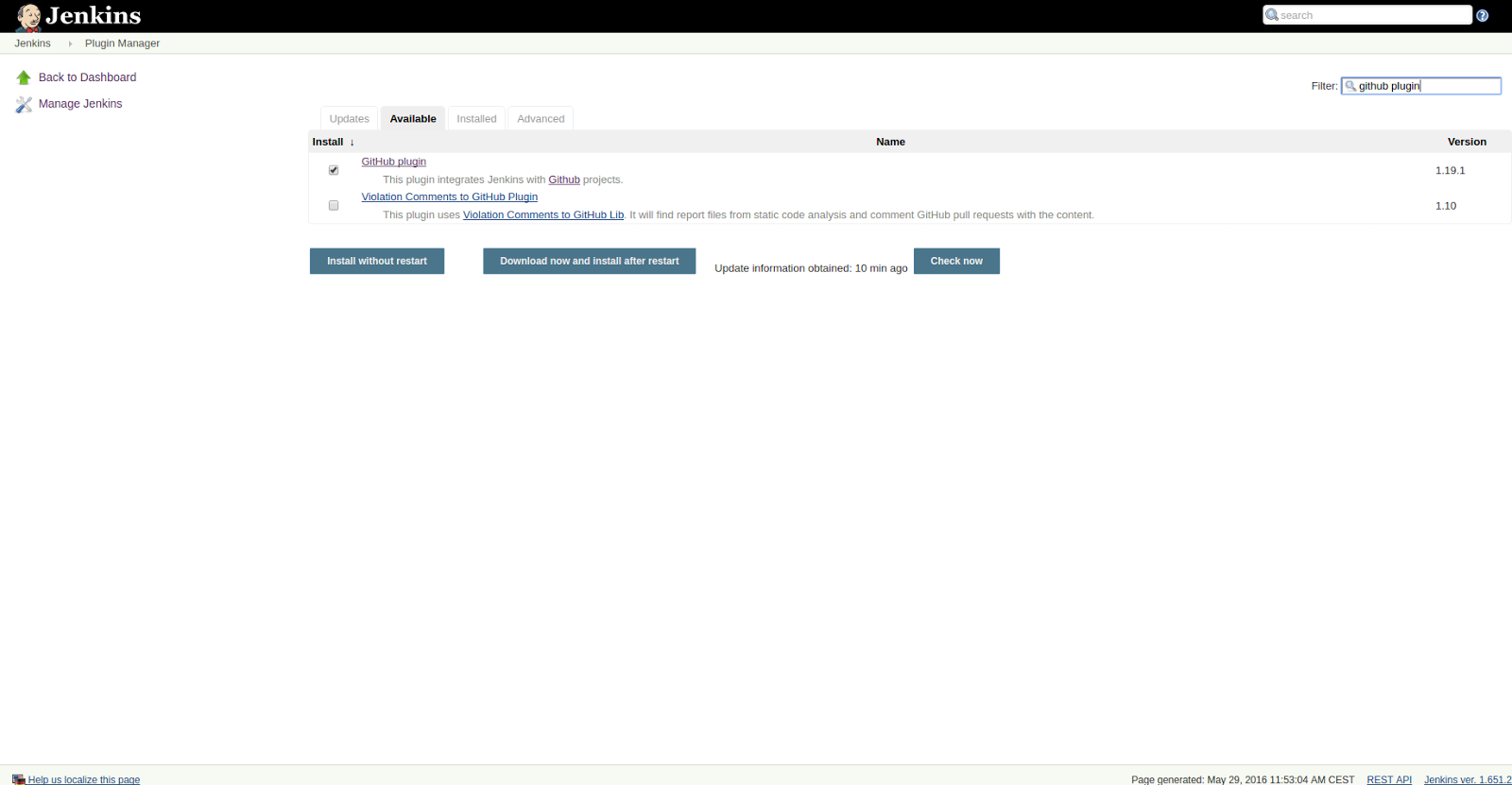Click the Page generated timestamp text

coord(1243,779)
